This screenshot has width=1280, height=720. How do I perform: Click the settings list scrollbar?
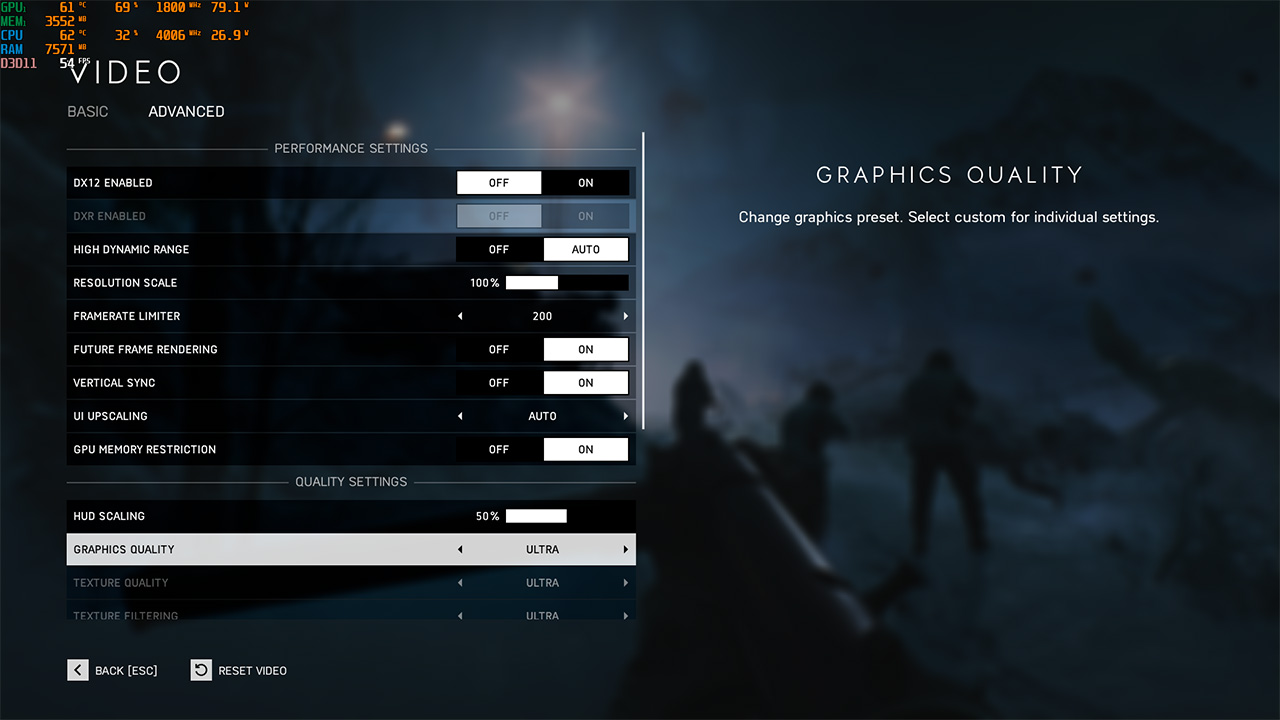click(x=643, y=281)
